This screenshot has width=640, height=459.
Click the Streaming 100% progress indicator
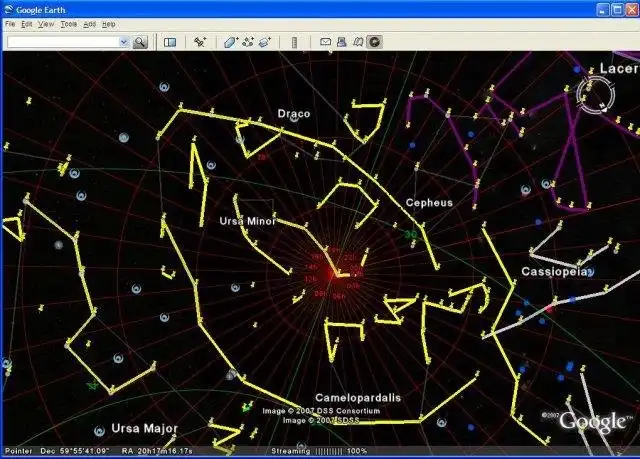pyautogui.click(x=319, y=451)
